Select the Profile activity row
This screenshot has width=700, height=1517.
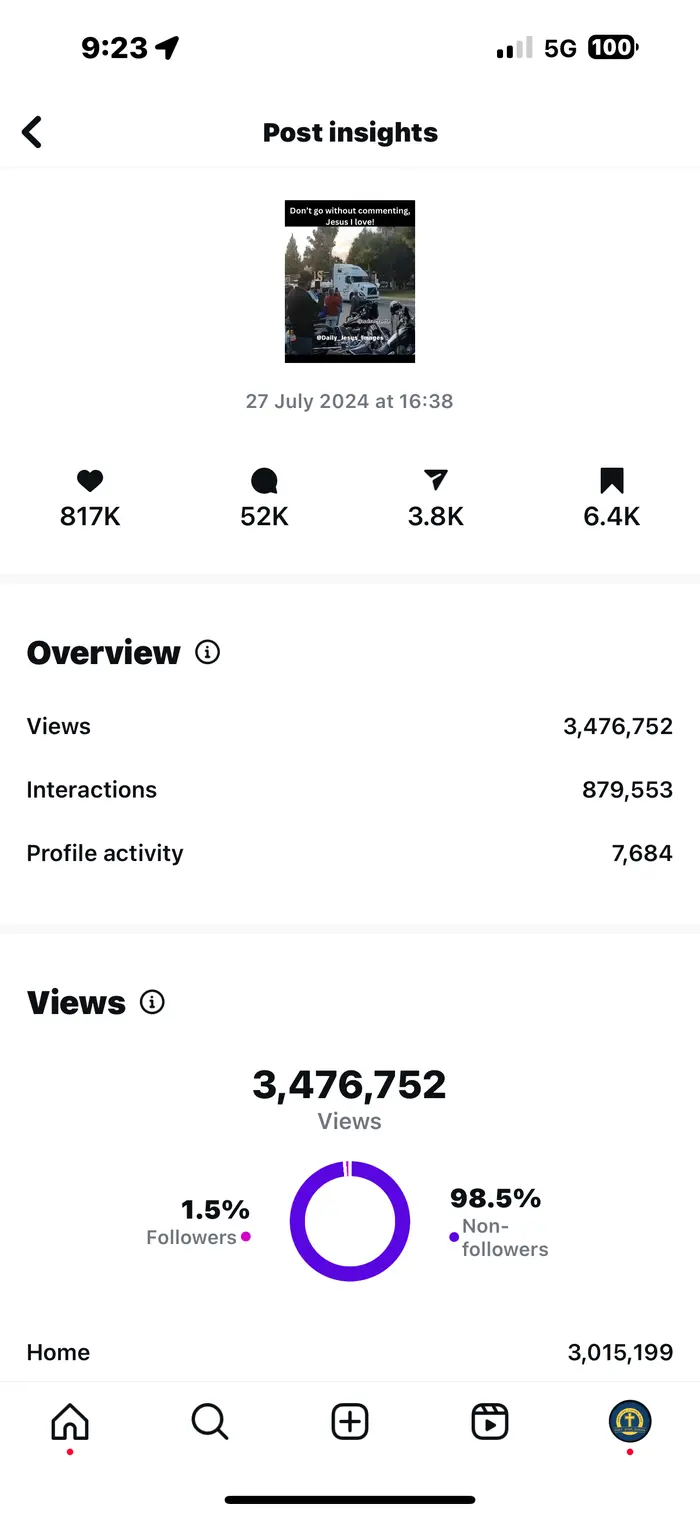tap(350, 853)
